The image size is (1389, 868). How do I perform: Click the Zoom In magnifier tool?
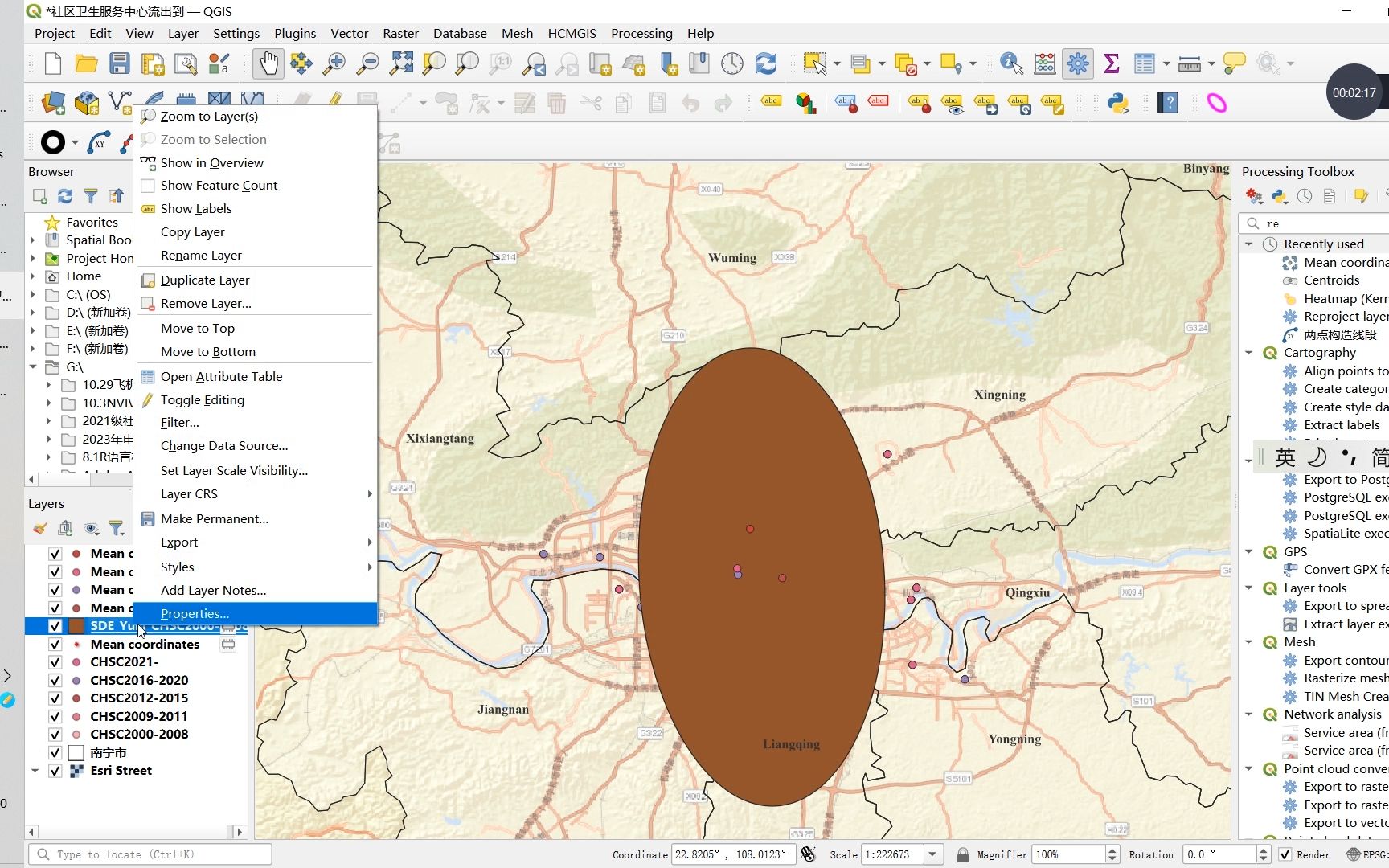[x=334, y=63]
